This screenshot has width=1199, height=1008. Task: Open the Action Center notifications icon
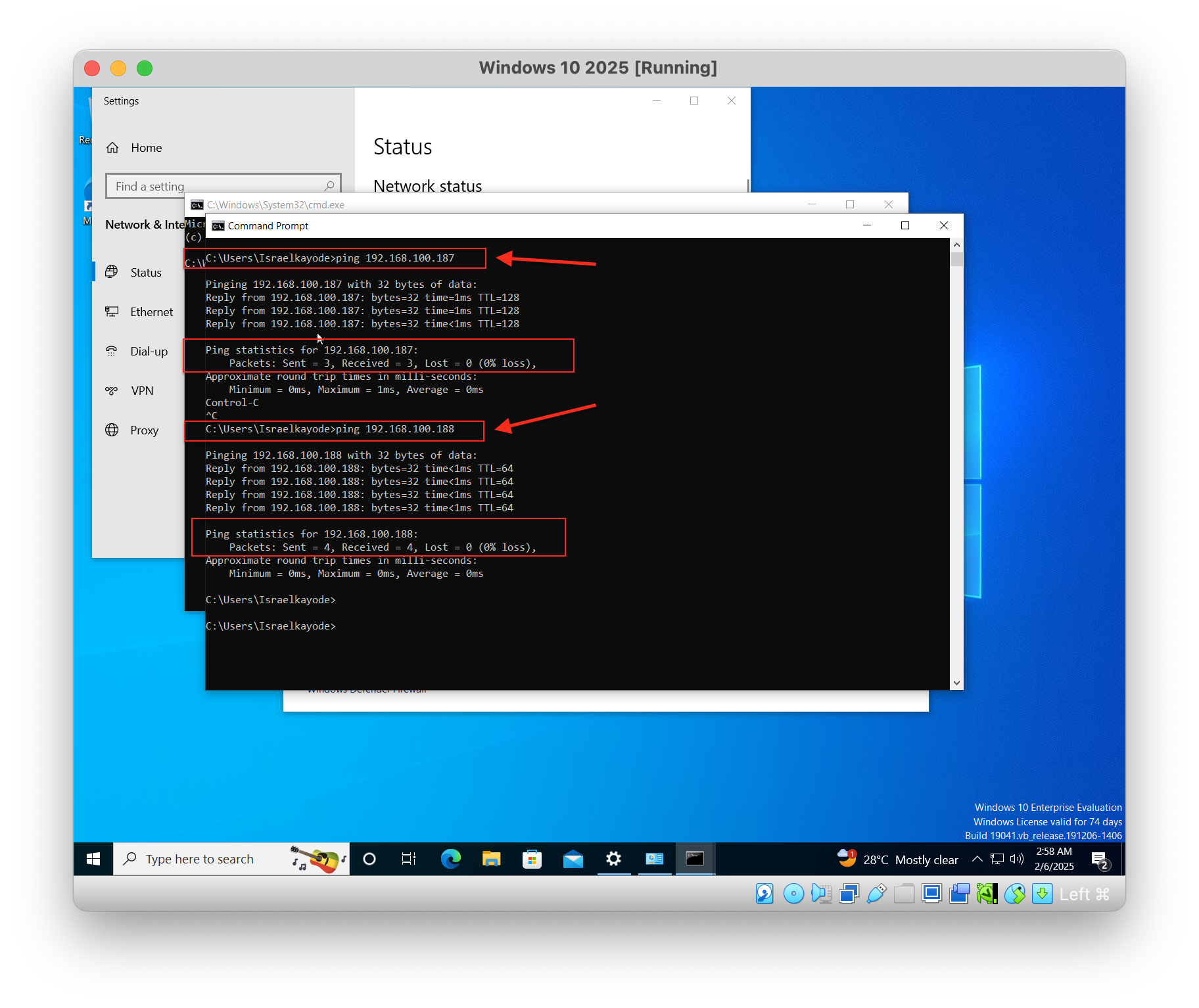[1100, 859]
